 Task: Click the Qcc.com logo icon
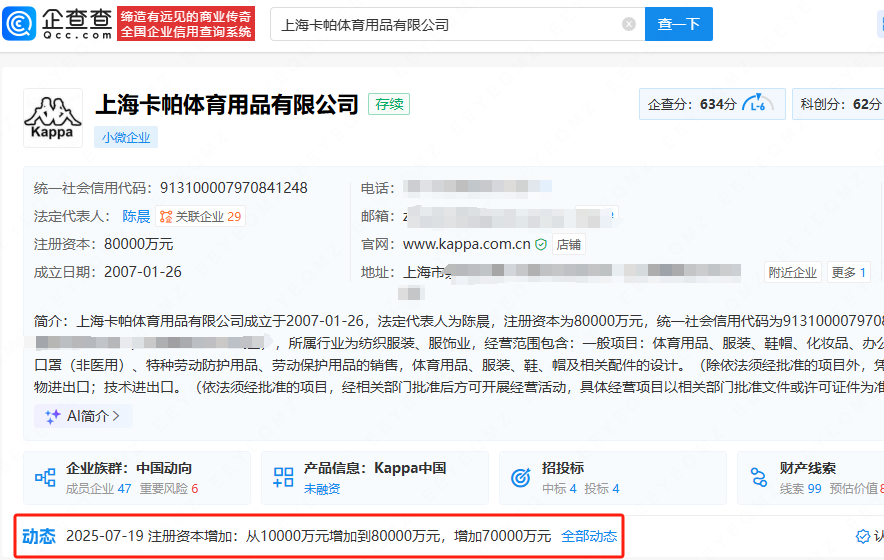point(19,24)
